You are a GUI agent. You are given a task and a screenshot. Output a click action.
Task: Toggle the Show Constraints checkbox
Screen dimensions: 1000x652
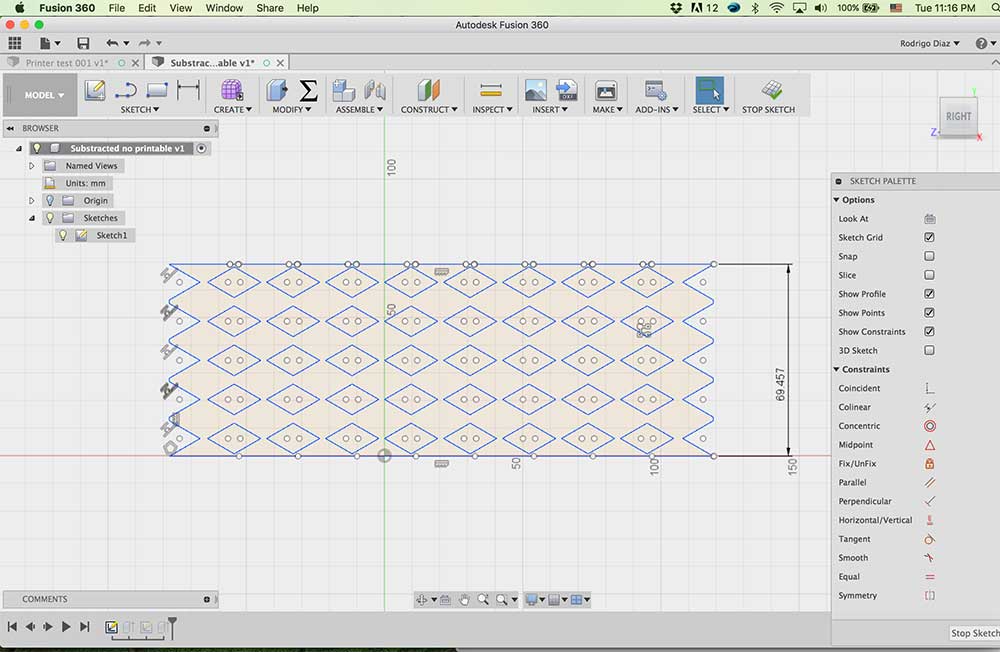929,332
